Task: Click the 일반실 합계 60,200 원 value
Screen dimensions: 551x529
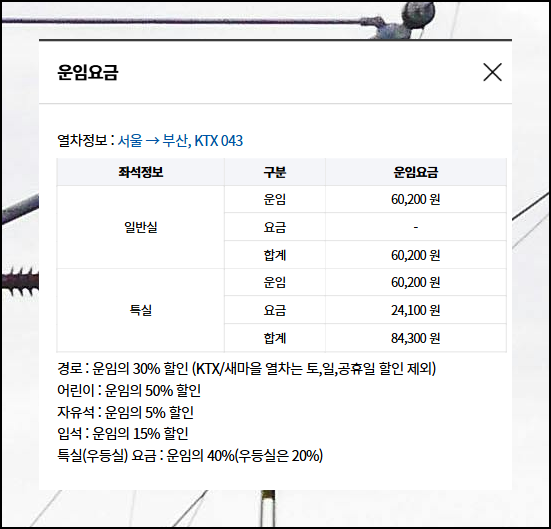Action: pos(416,255)
